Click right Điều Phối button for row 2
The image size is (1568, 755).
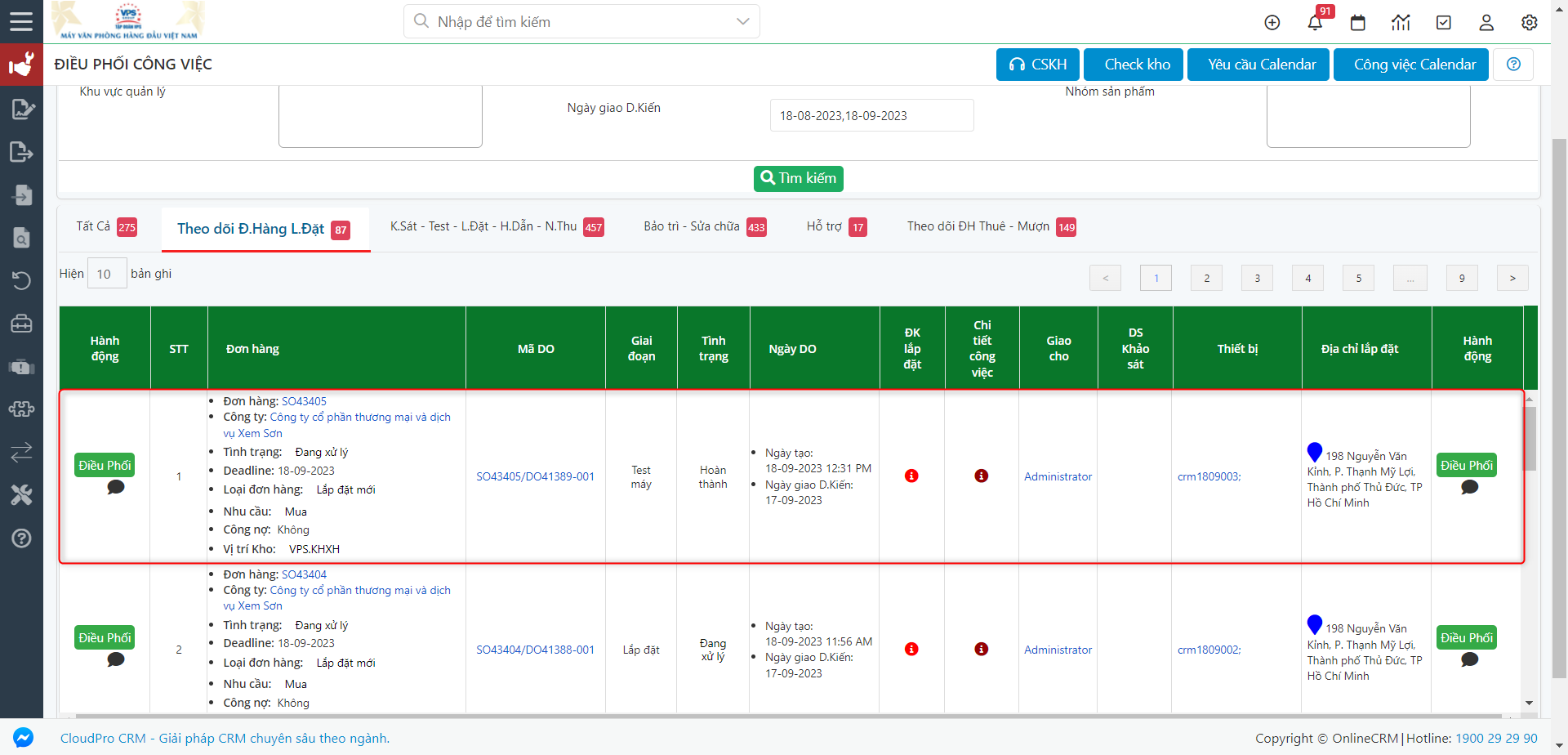(1467, 637)
